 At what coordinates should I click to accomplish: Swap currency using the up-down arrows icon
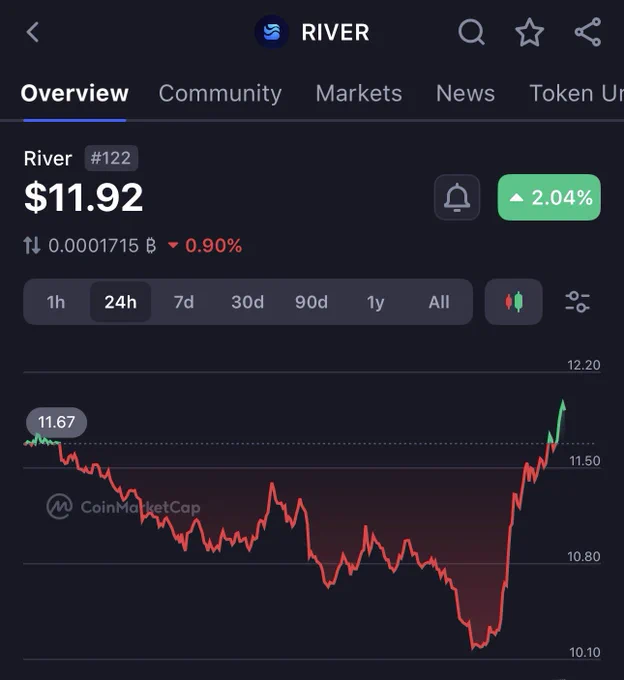(32, 245)
